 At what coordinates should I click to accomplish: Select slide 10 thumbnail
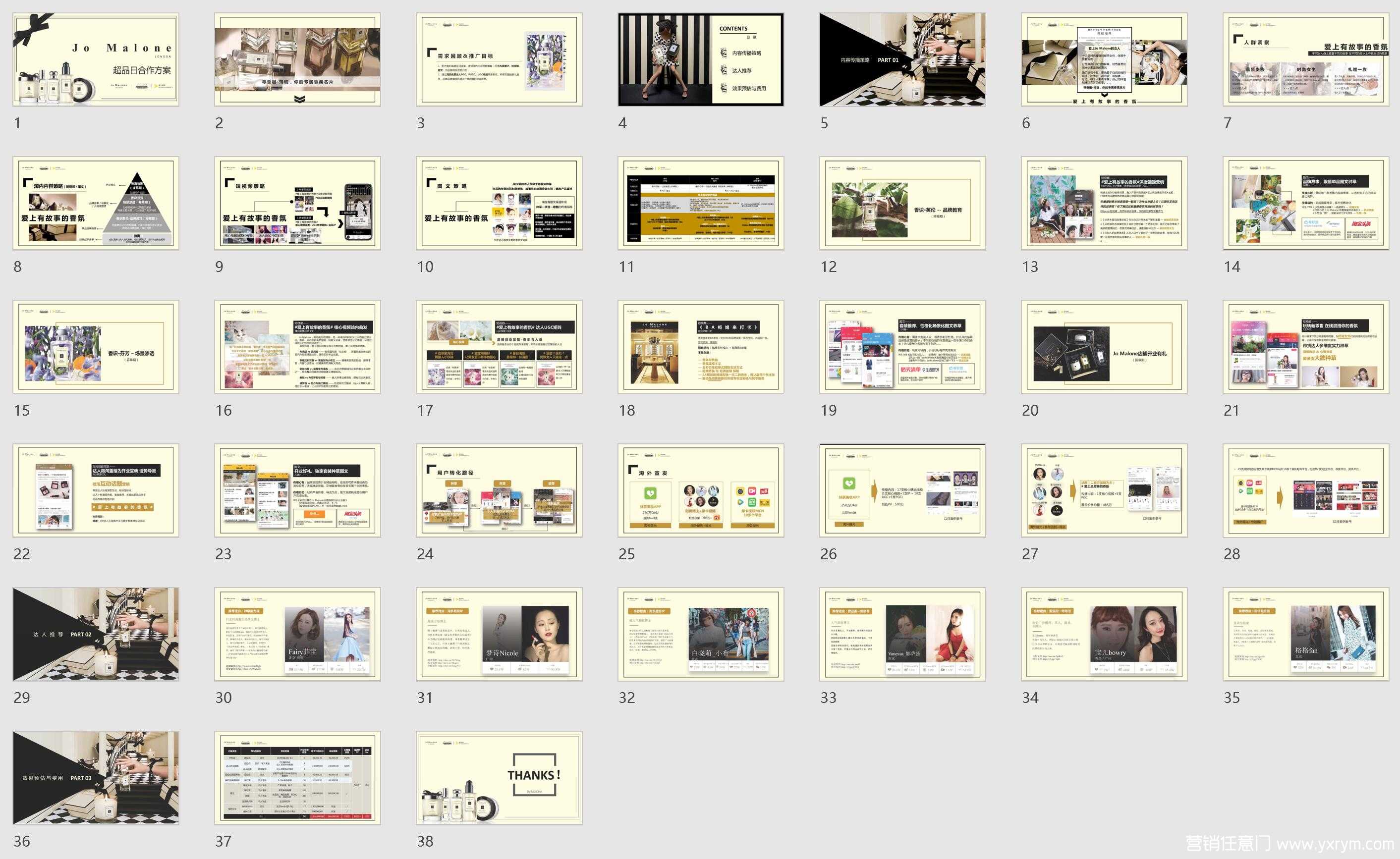(x=500, y=204)
